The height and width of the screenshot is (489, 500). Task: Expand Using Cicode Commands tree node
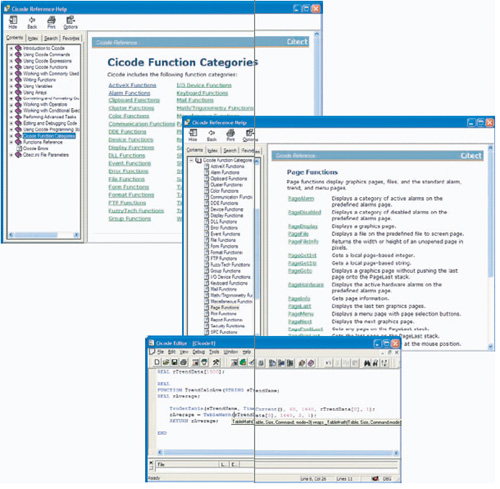(x=11, y=55)
